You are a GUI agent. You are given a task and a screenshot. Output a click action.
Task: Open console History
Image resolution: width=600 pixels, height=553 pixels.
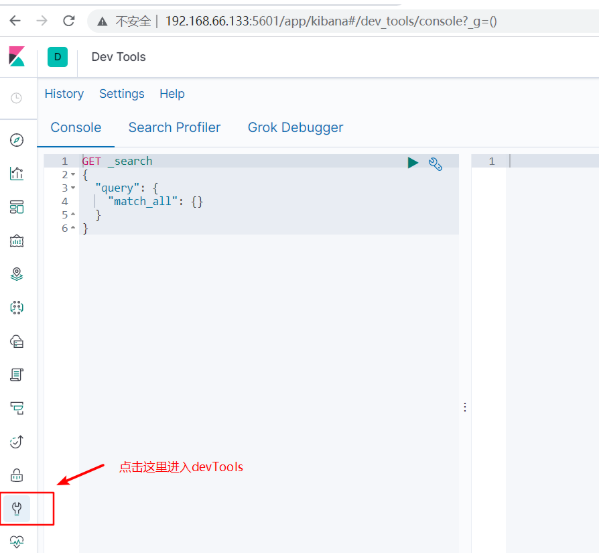click(64, 94)
